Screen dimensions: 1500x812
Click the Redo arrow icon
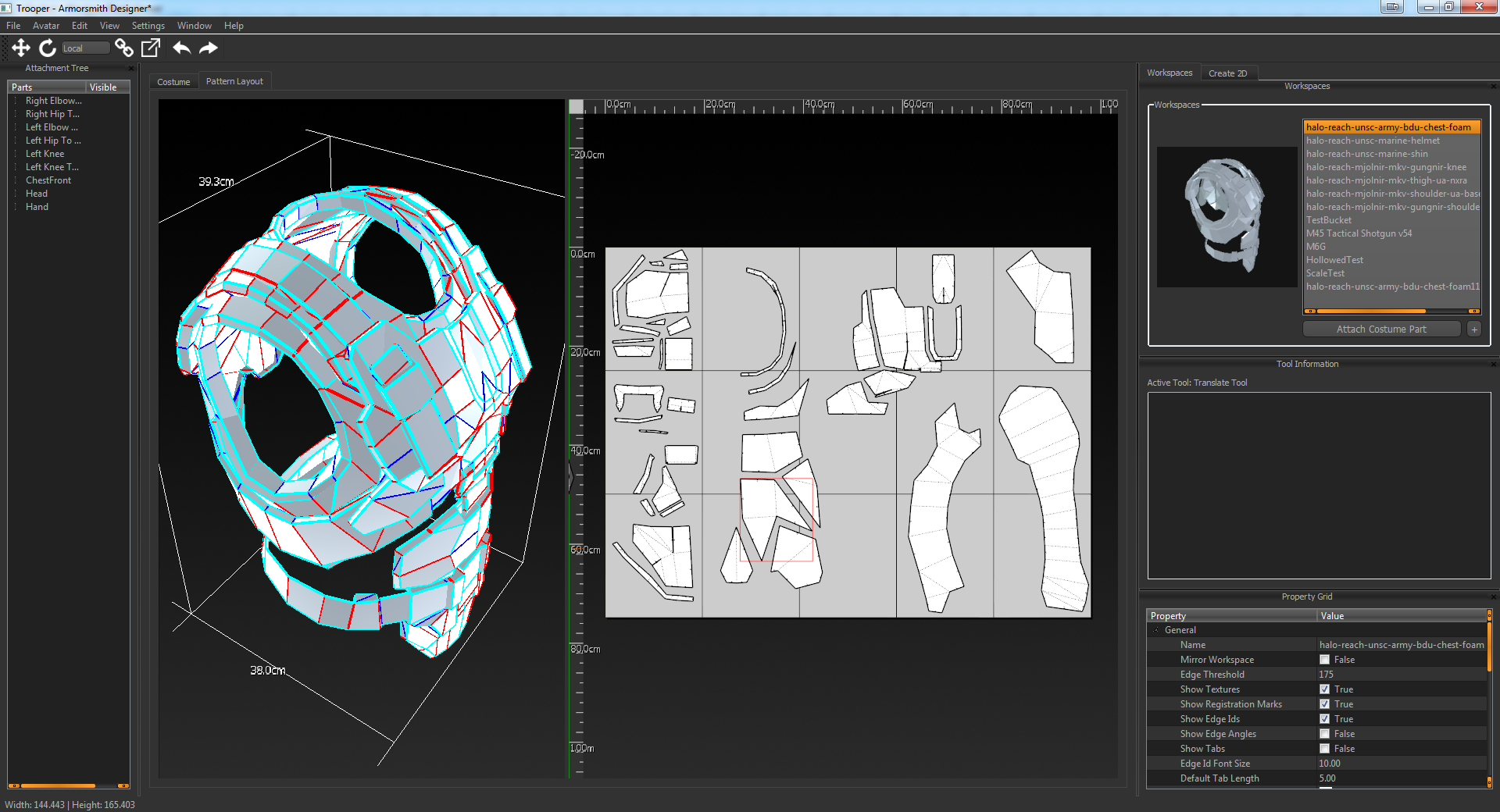209,48
